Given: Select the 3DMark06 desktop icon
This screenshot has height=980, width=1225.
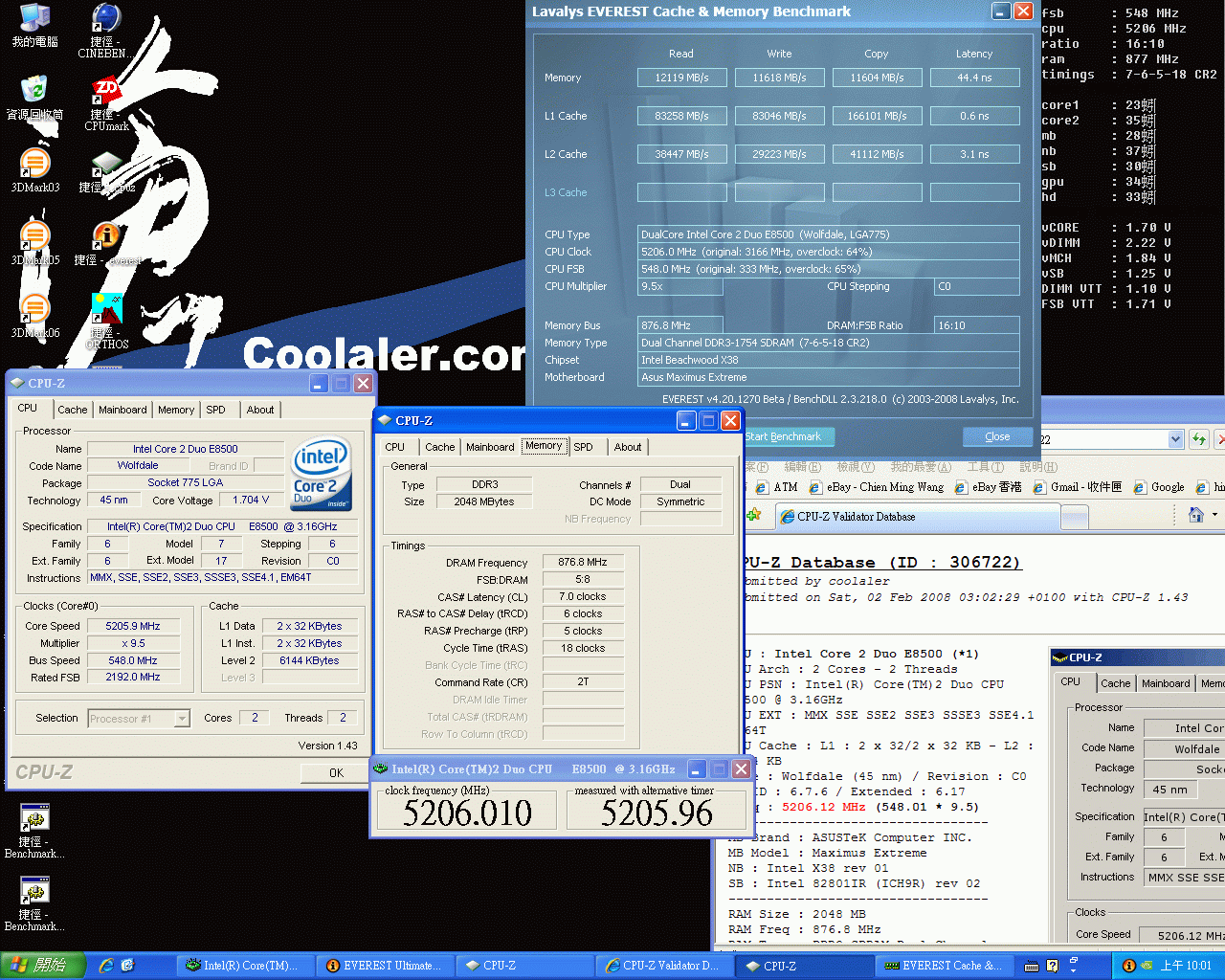Looking at the screenshot, I should 34,316.
